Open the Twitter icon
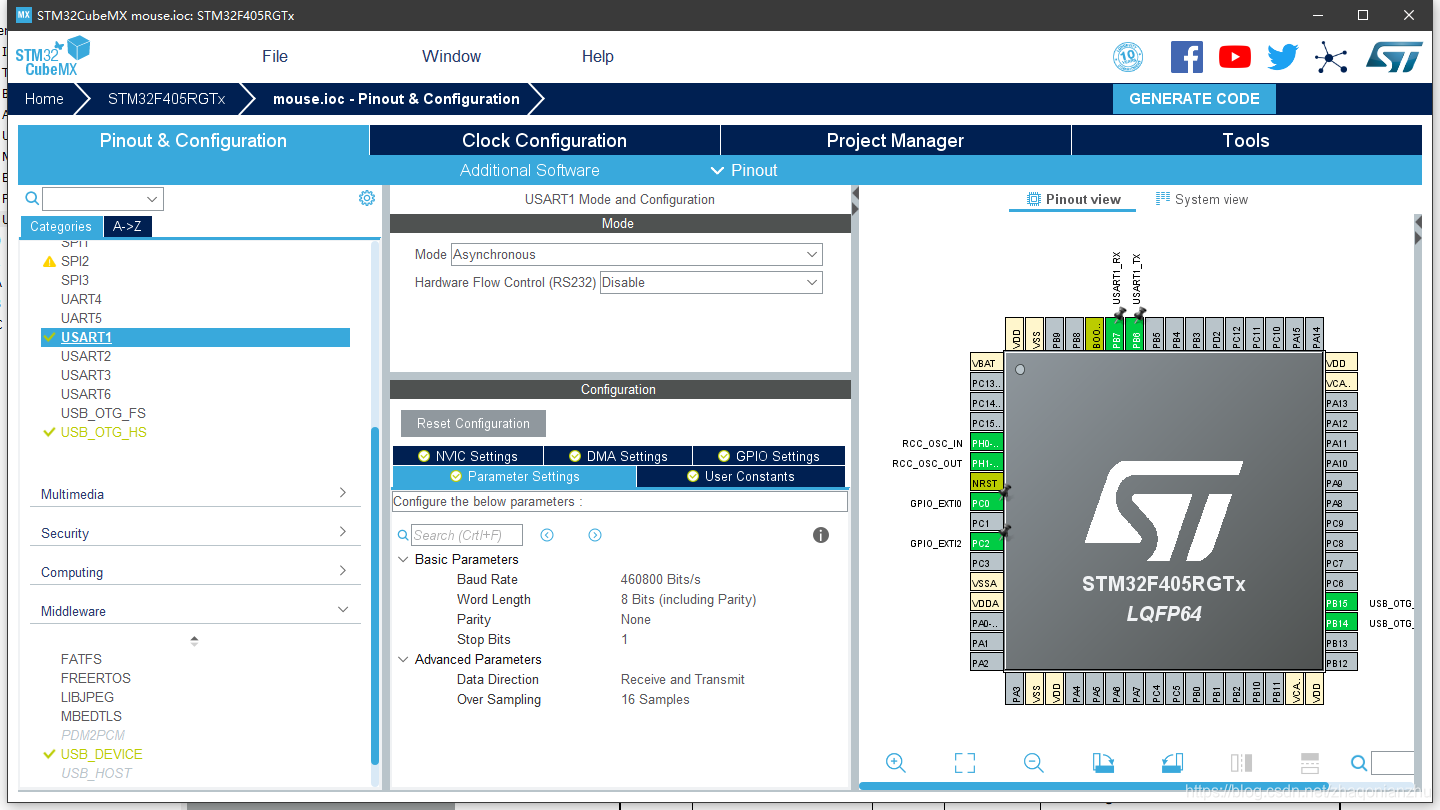1440x810 pixels. point(1282,57)
